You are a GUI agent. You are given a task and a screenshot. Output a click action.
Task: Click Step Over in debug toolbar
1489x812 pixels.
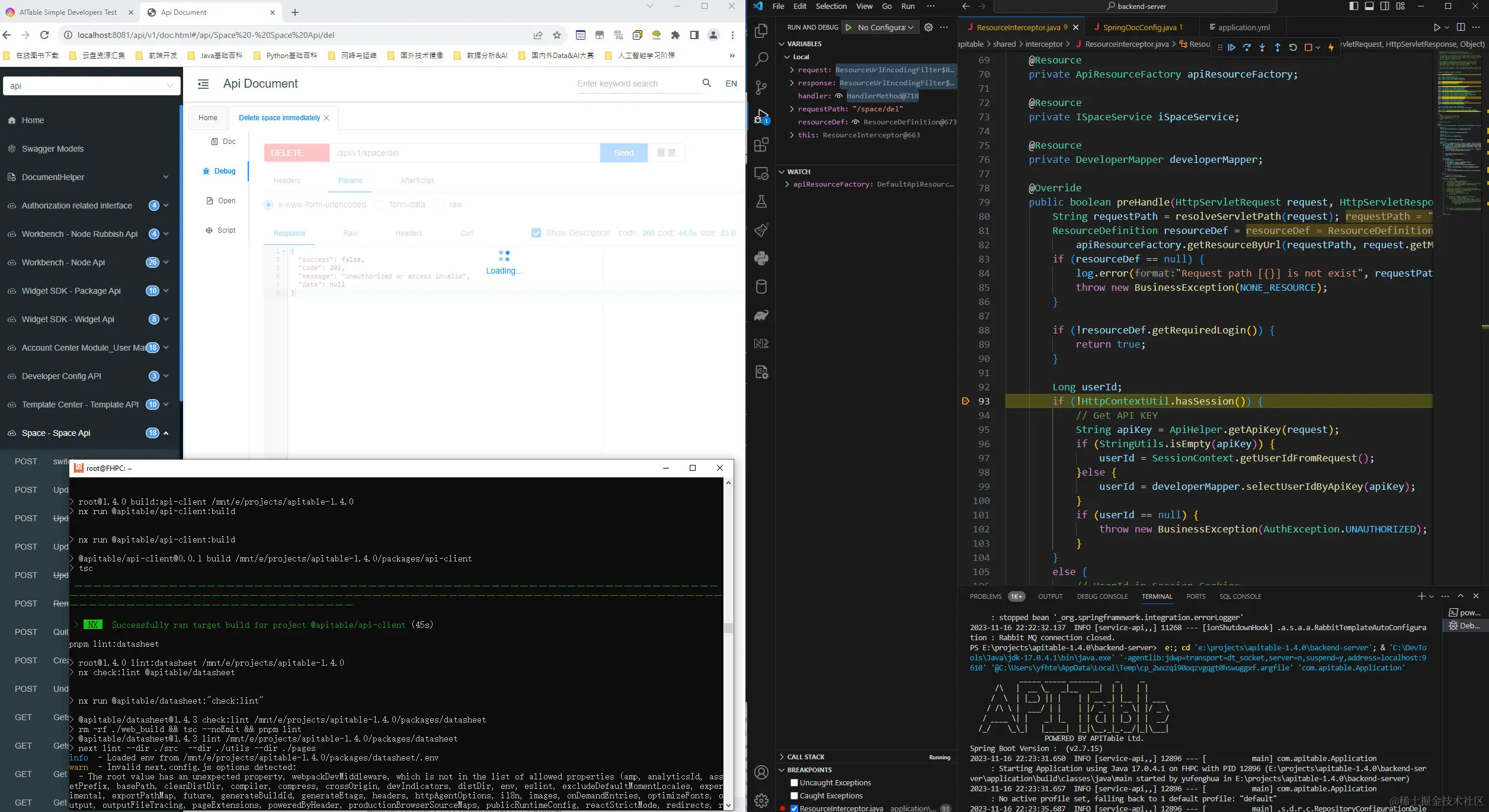click(1247, 47)
